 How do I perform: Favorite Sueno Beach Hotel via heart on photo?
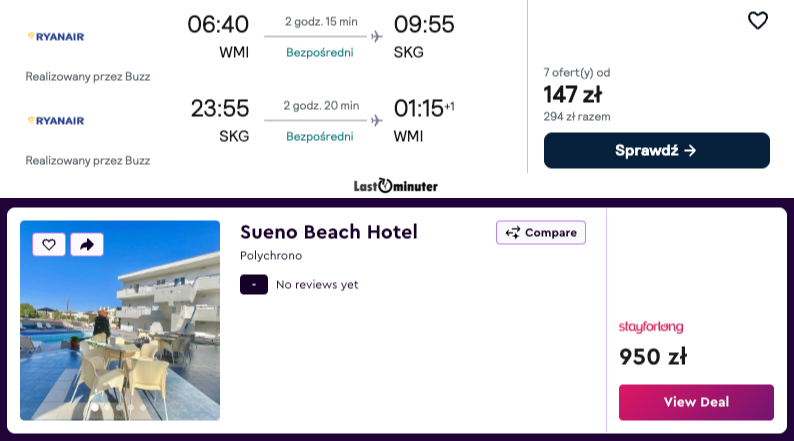pyautogui.click(x=49, y=244)
